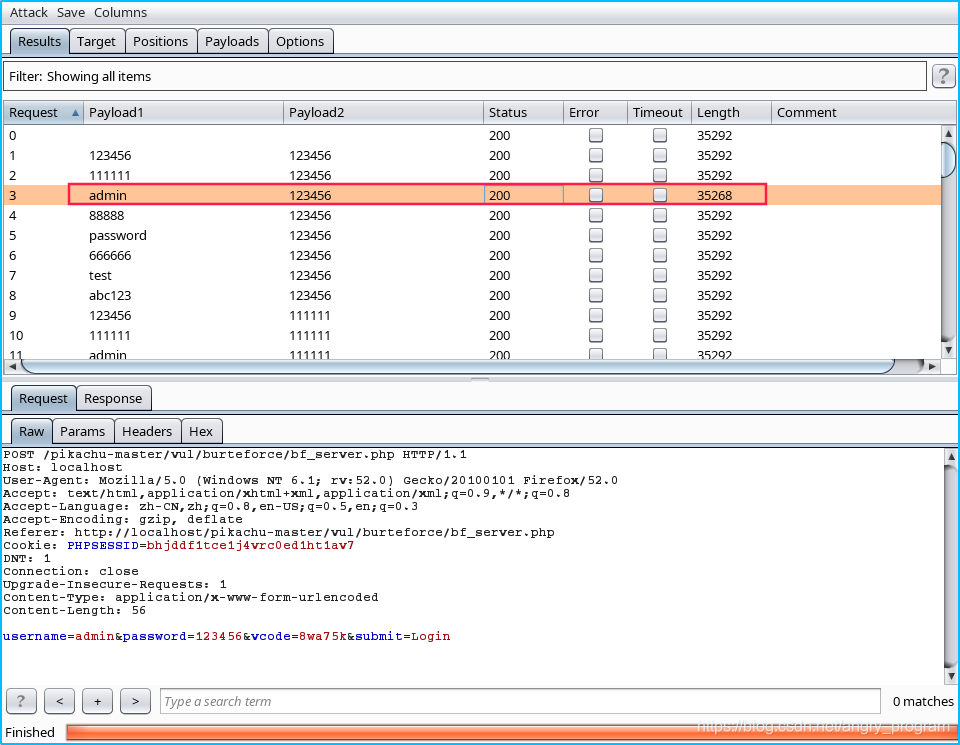Click the plus search options button

click(97, 701)
